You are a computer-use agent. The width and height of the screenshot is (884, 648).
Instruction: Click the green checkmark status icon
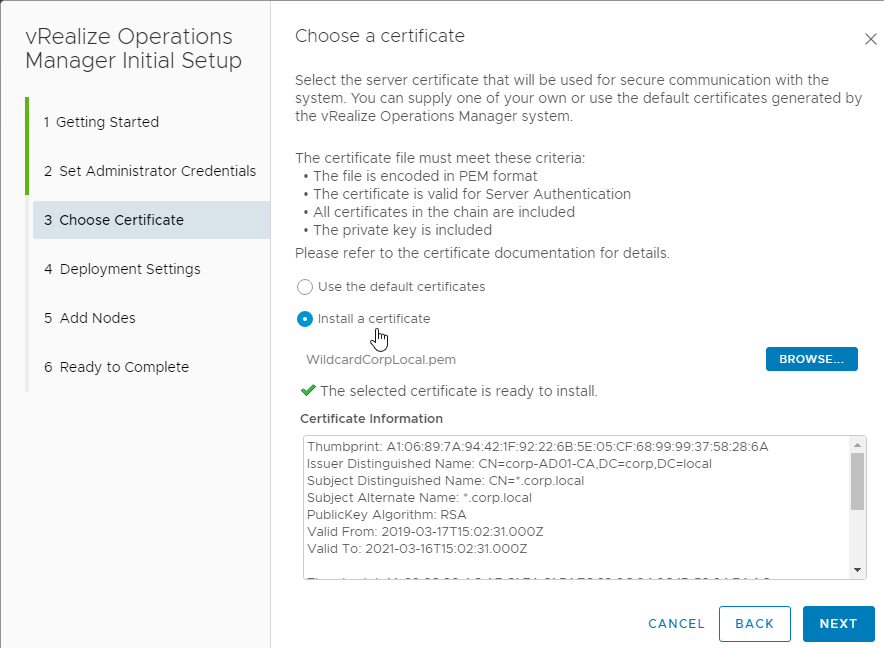[308, 390]
